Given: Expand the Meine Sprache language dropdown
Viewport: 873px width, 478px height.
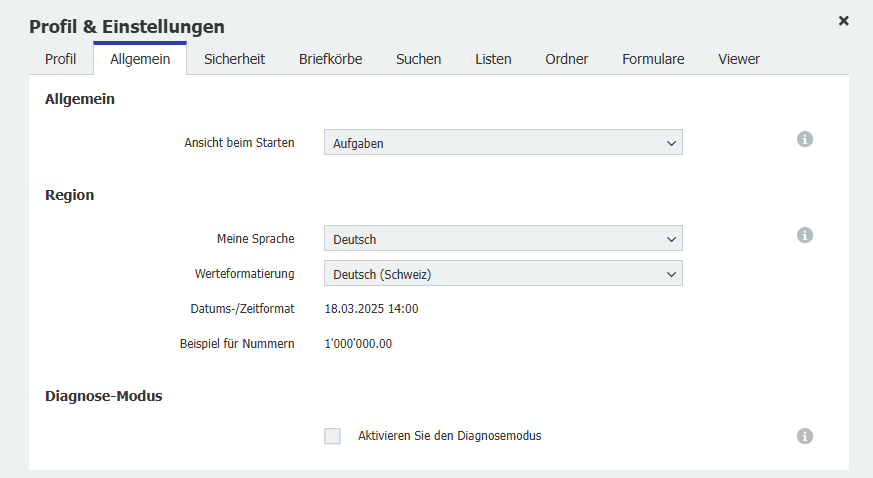Looking at the screenshot, I should [x=503, y=239].
